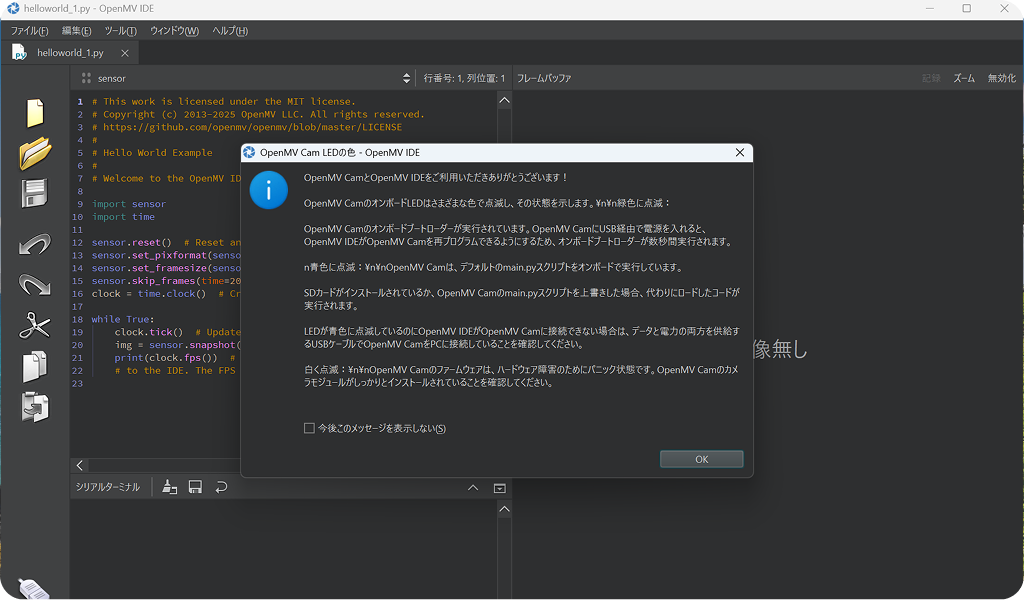This screenshot has width=1024, height=600.
Task: Click the blue info icon in the dialog
Action: (268, 190)
